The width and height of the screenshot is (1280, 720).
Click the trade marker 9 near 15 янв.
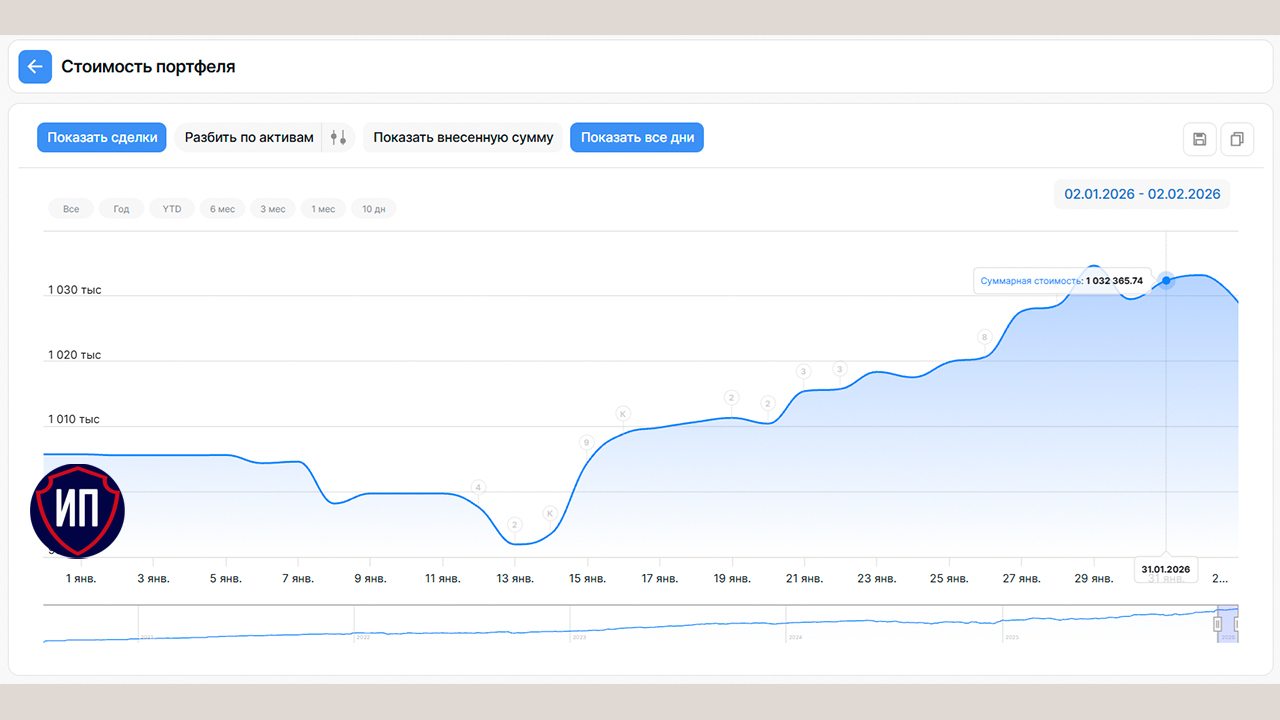click(x=586, y=443)
